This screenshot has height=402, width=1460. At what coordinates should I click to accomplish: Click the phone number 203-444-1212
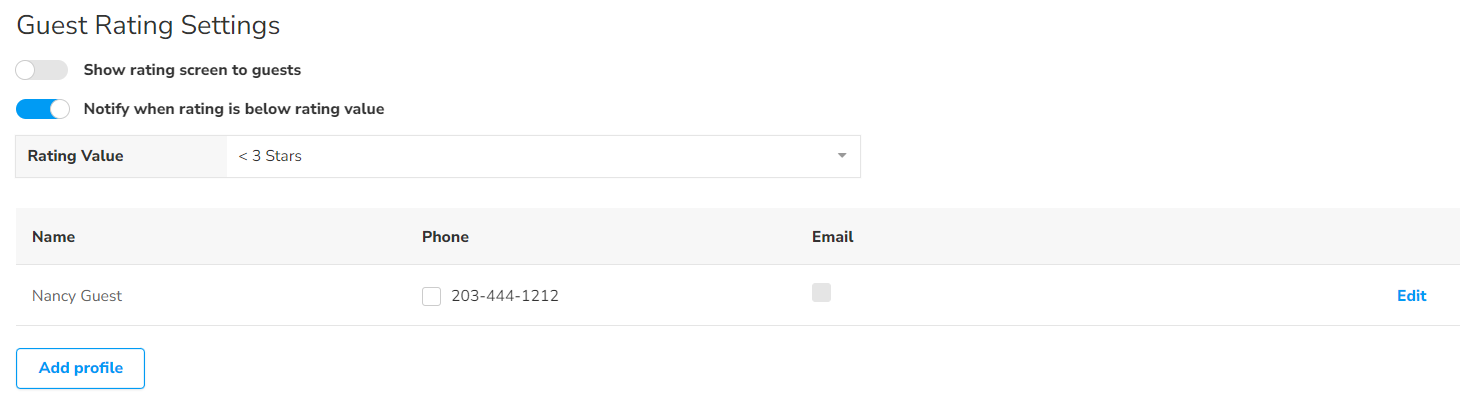point(505,296)
